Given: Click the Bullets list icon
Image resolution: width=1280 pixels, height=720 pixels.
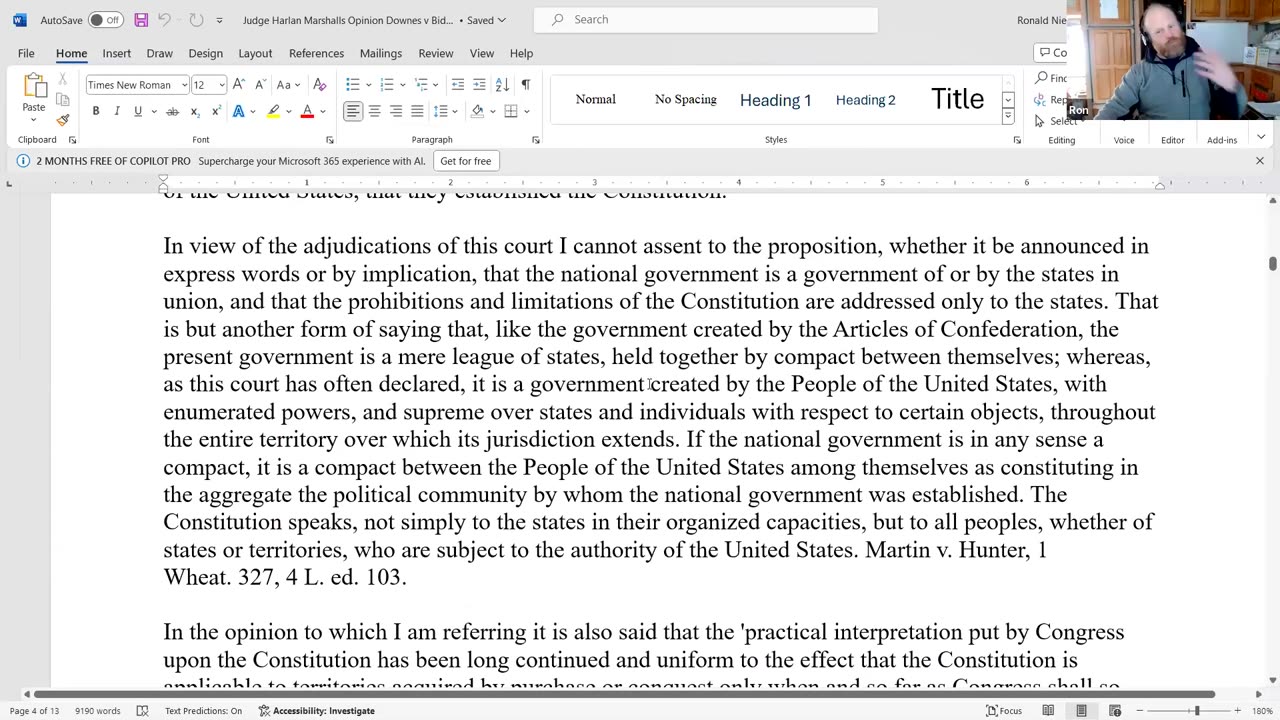Looking at the screenshot, I should 352,85.
